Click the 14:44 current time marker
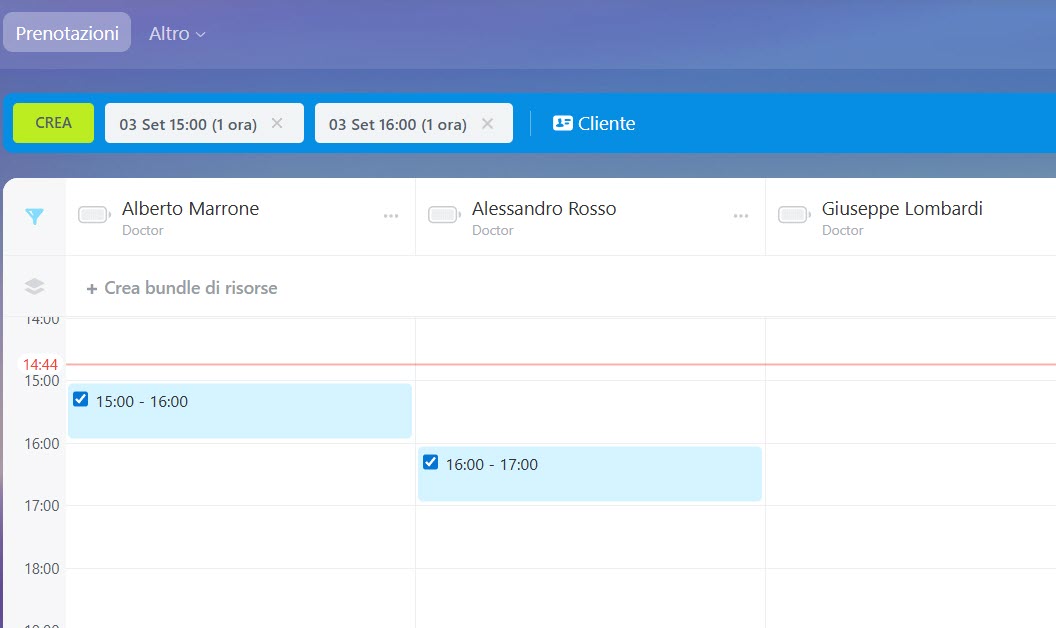1056x628 pixels. coord(41,365)
